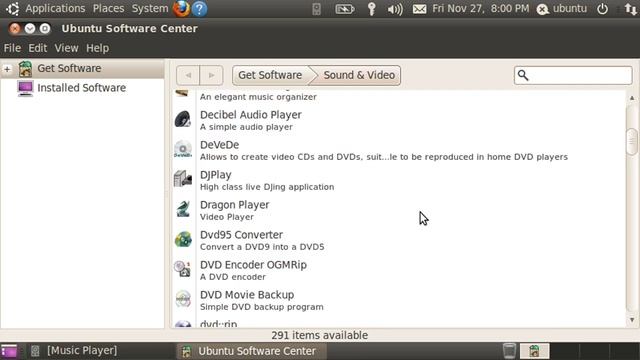Select the DeVeDe entry title
This screenshot has width=640, height=360.
[x=220, y=145]
